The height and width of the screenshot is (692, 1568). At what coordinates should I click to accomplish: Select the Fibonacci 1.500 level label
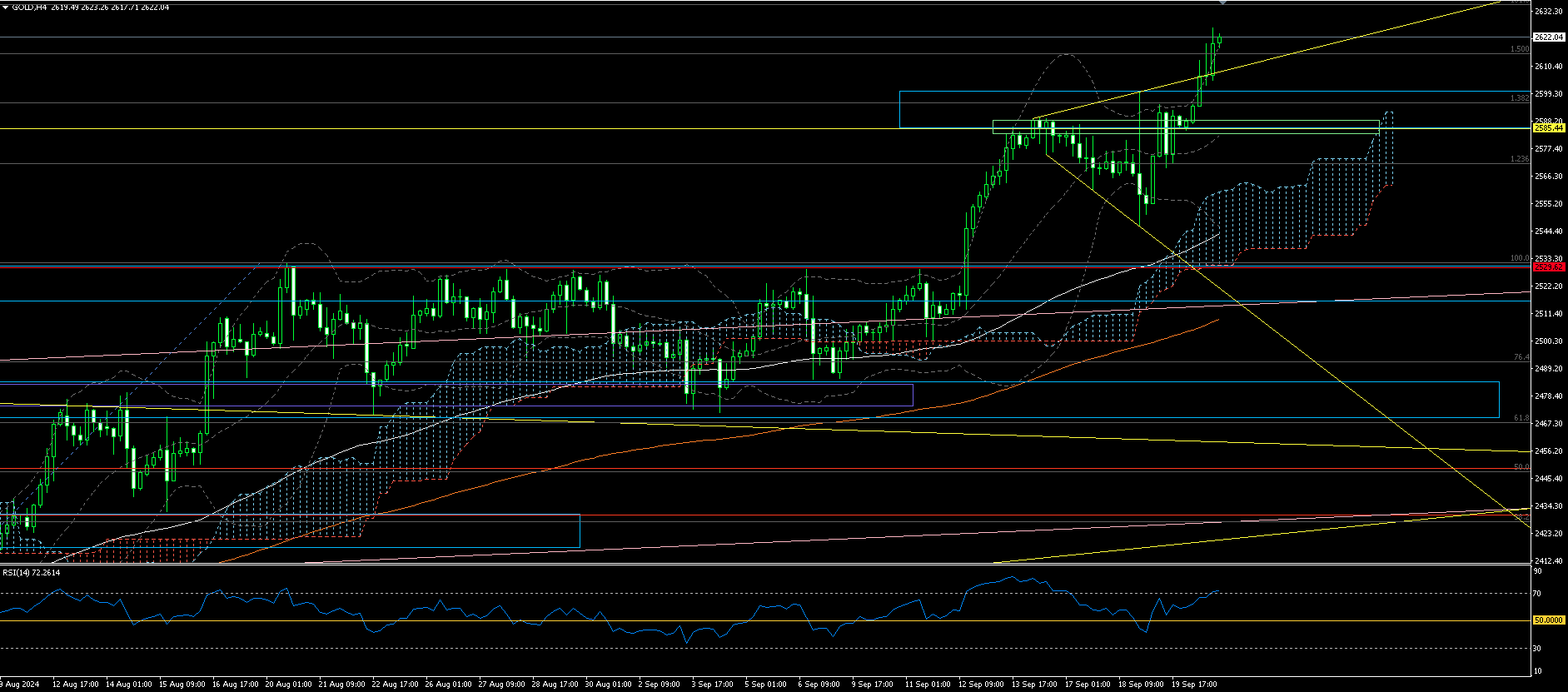1520,49
